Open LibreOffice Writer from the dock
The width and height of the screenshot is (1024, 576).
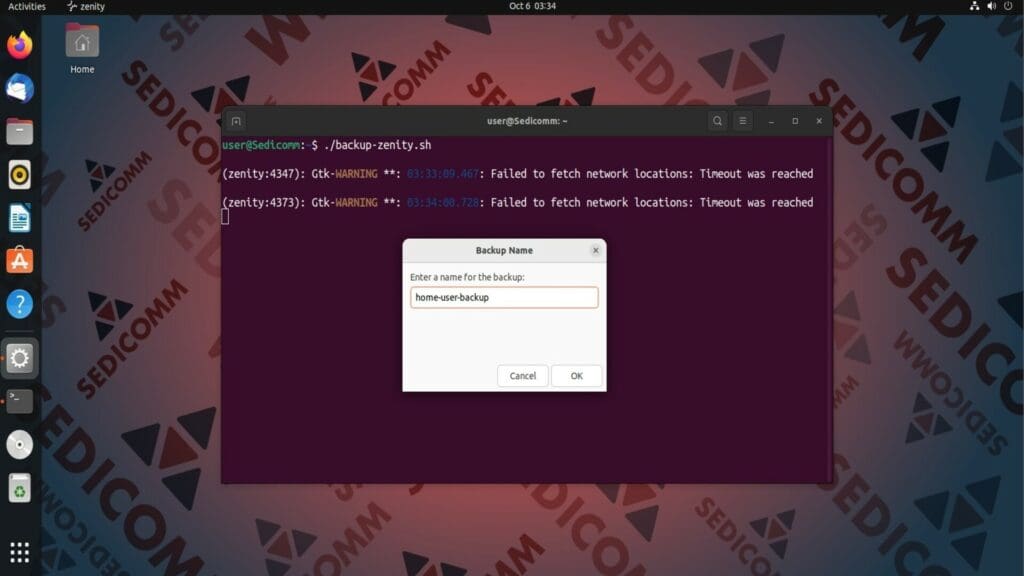[x=19, y=217]
